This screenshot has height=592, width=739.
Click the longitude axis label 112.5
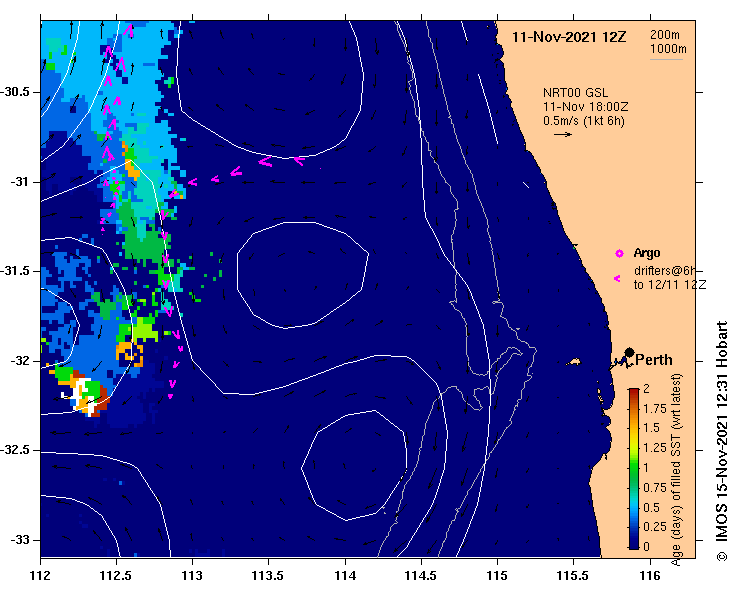point(116,576)
